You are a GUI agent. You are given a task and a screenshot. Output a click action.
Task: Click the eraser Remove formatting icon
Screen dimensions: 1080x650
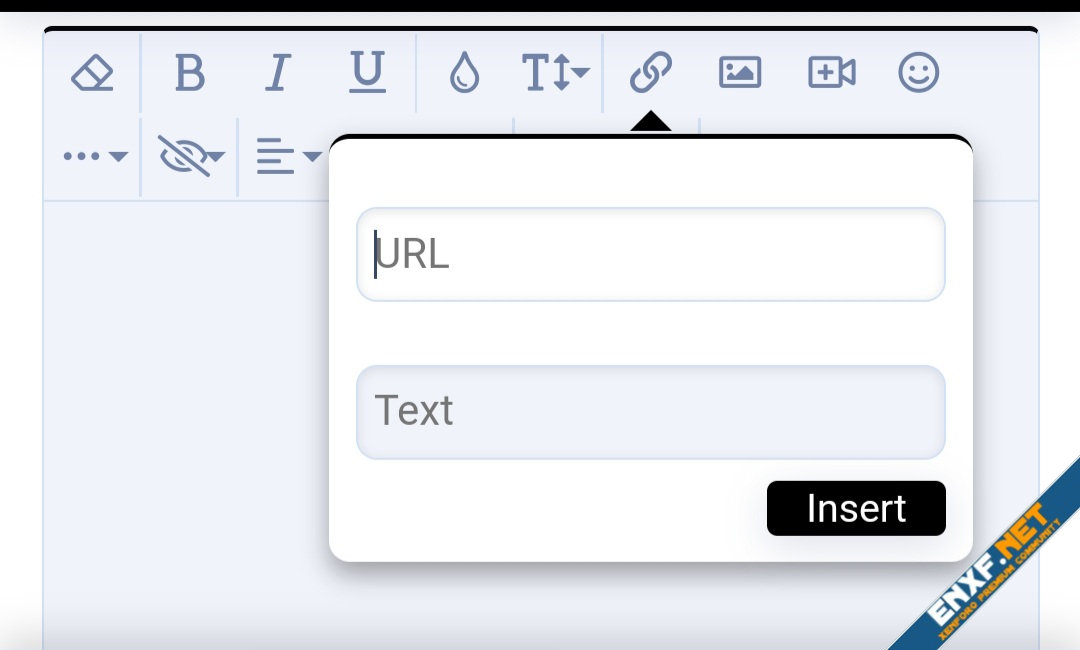pos(92,73)
